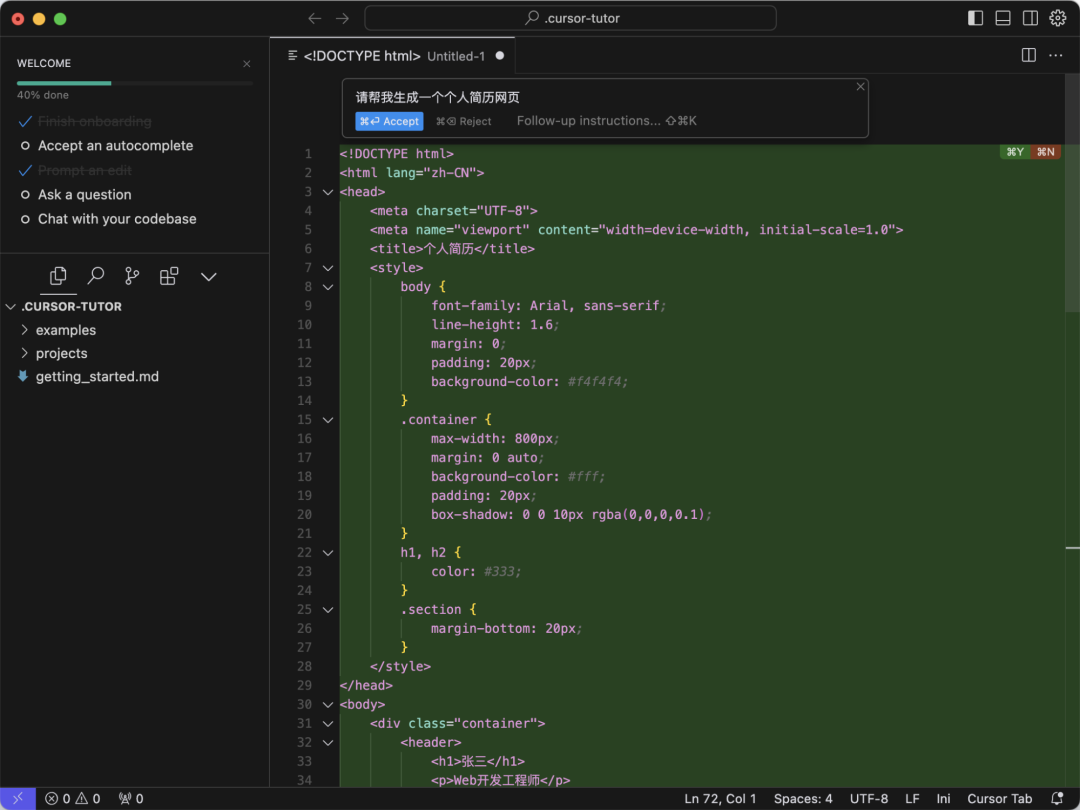Click line number 20 in gutter
Screen dimensions: 1080x810
tap(304, 515)
